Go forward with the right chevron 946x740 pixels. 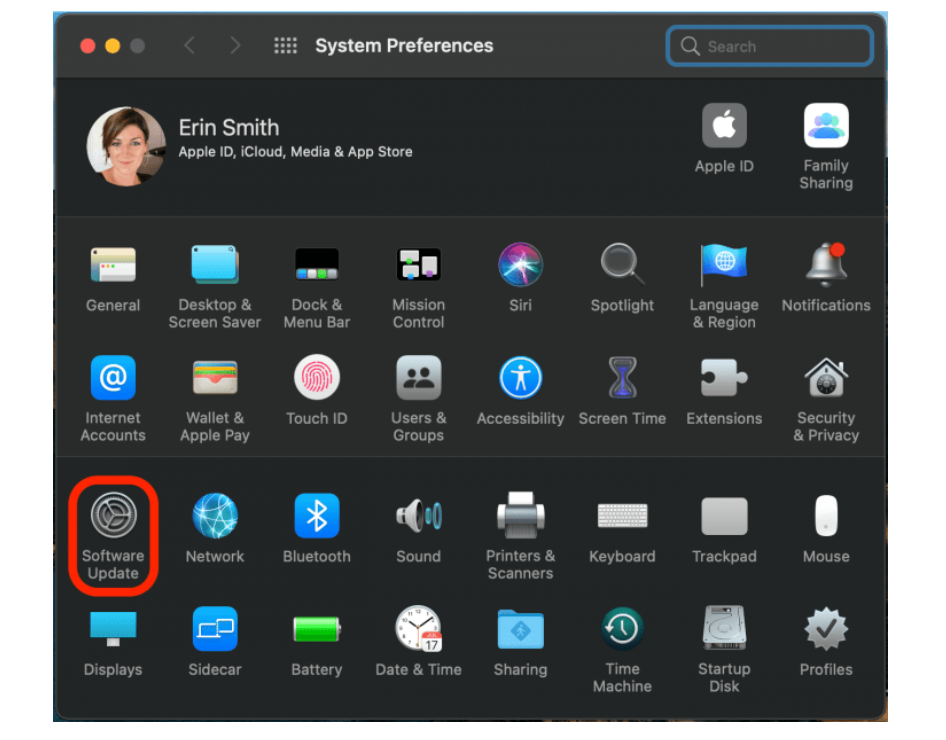(x=235, y=46)
